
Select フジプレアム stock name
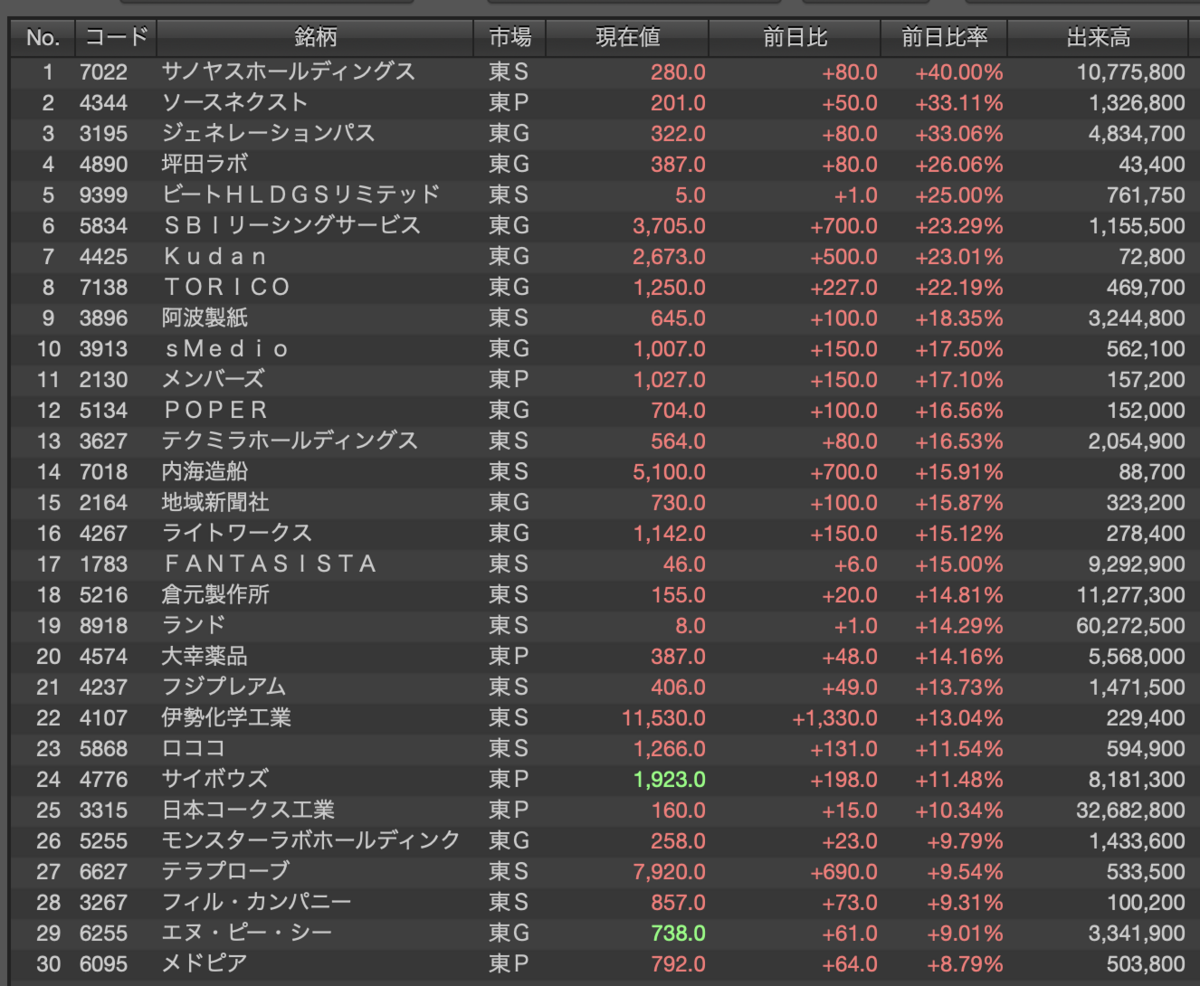pos(224,687)
